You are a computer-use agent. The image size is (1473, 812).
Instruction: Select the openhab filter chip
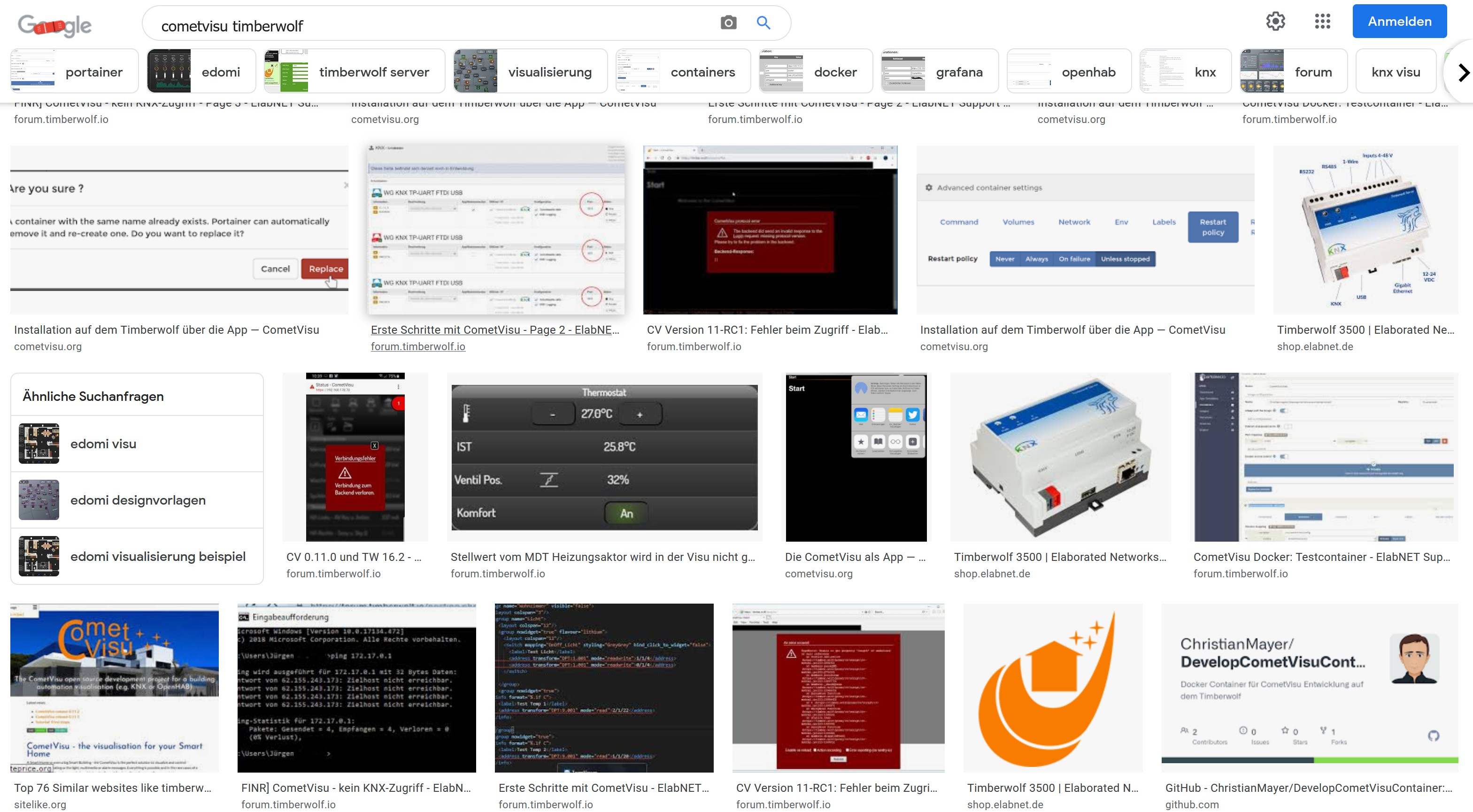point(1068,72)
